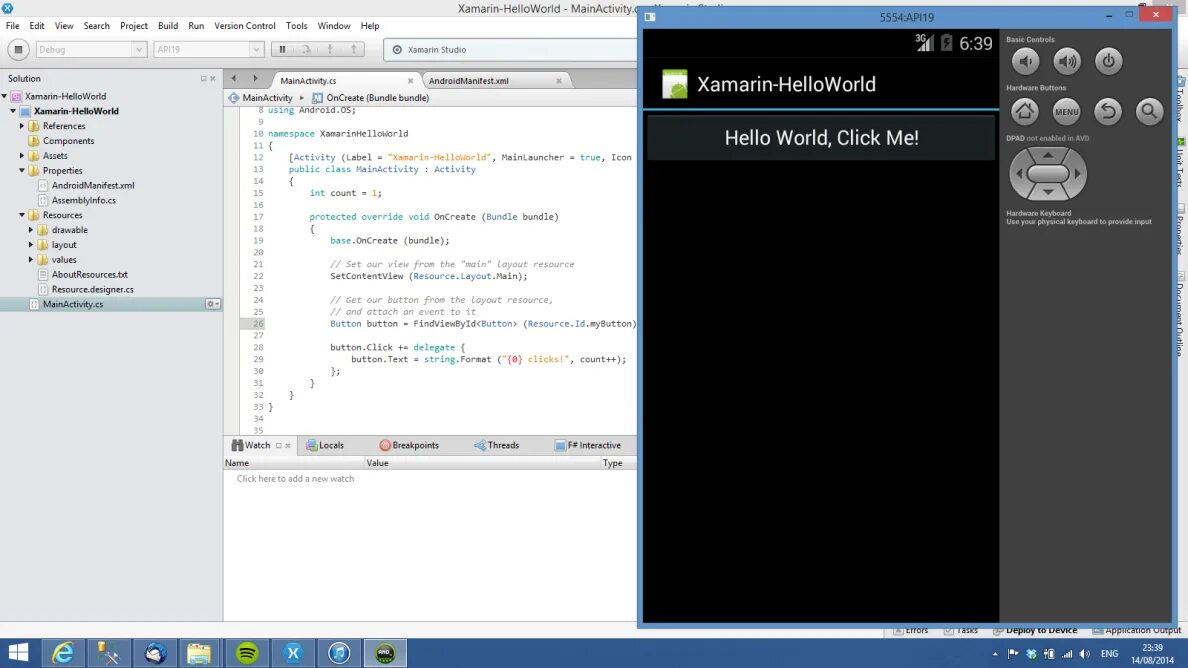Viewport: 1188px width, 668px height.
Task: Pause execution in debug toolbar
Action: coord(283,49)
